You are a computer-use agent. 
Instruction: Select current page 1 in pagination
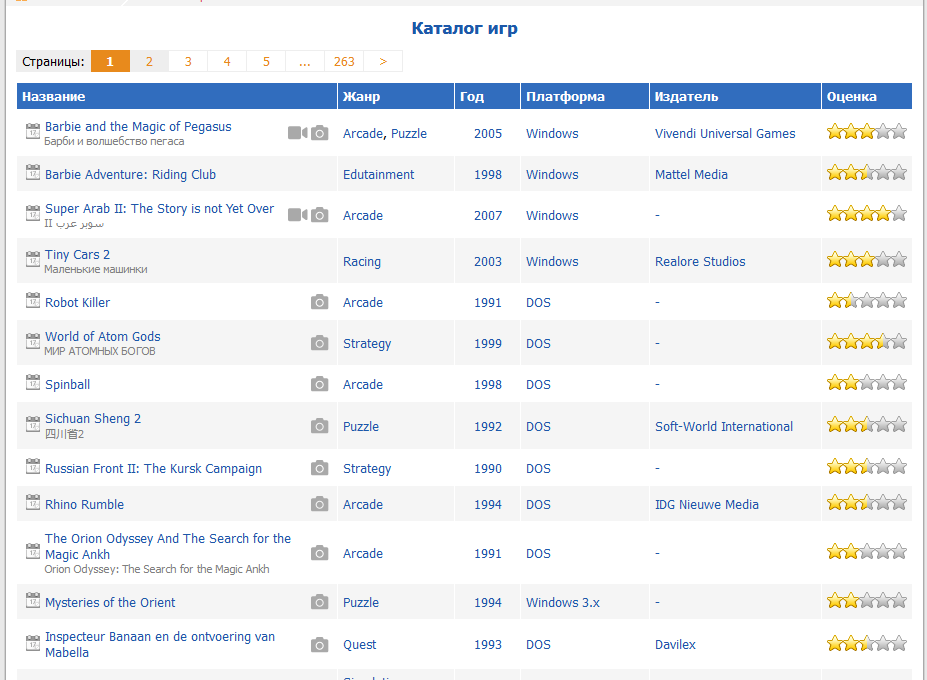(x=110, y=61)
